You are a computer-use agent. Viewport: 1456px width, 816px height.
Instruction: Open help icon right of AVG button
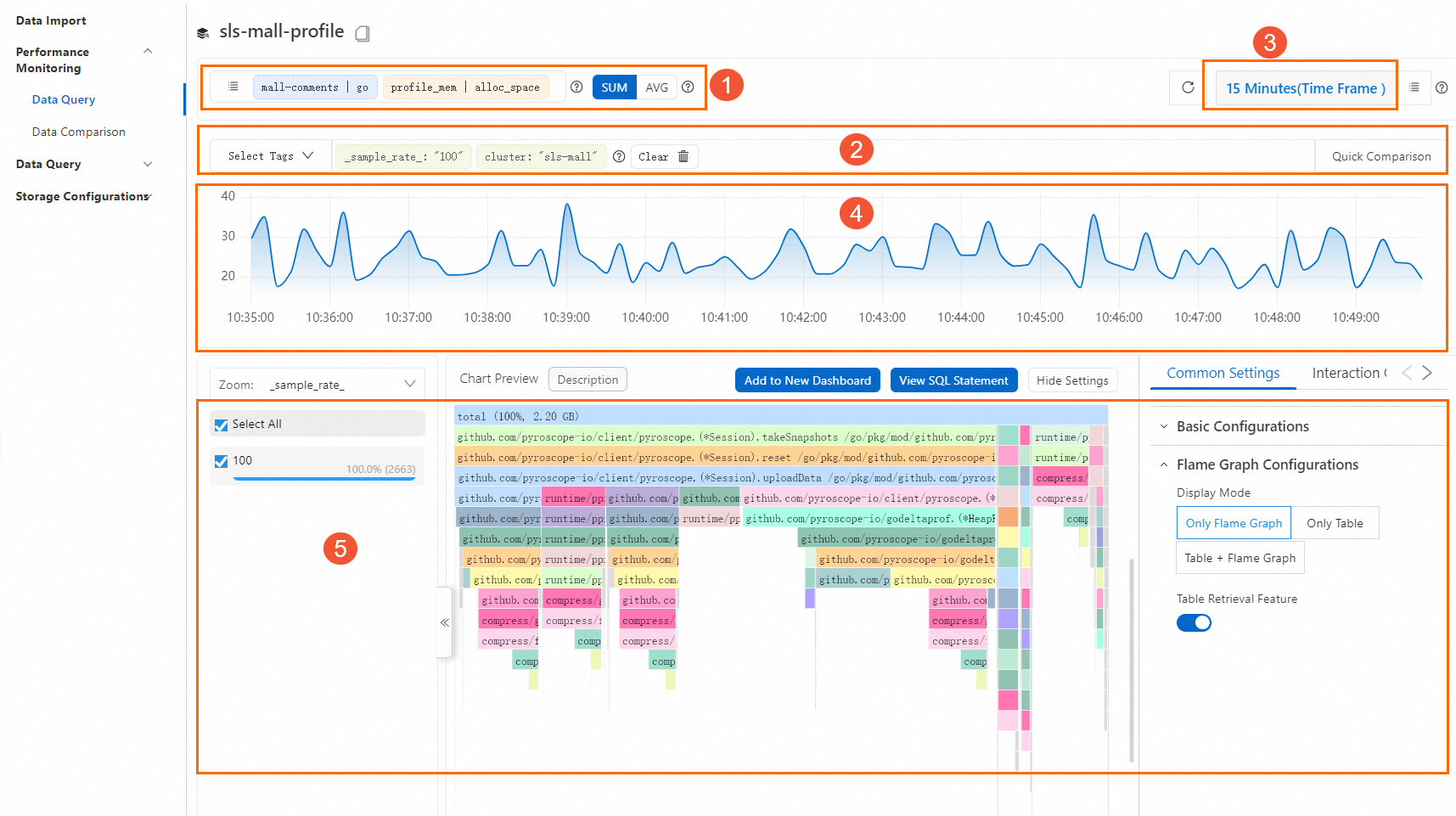coord(688,87)
